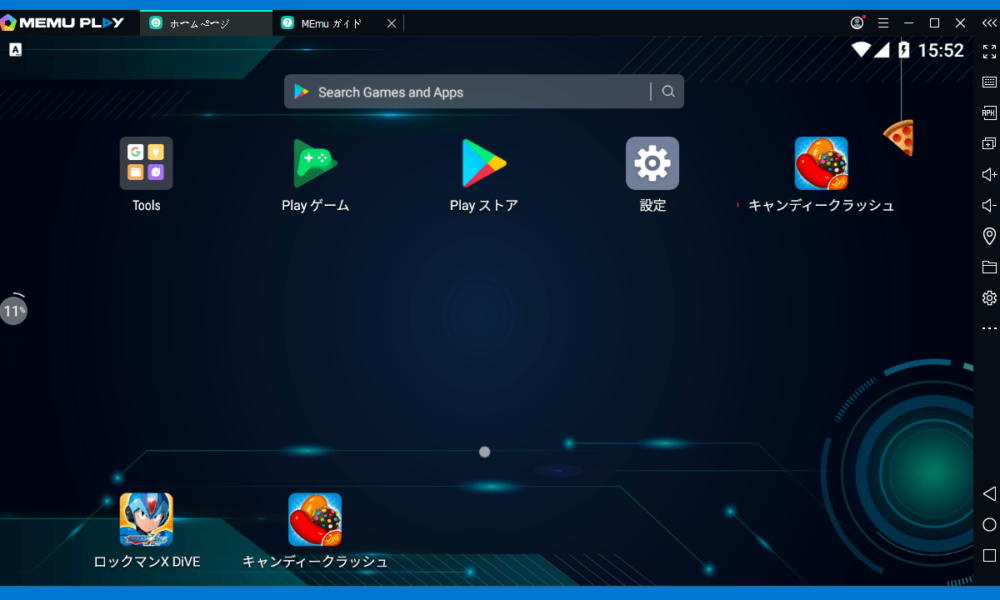Toggle fullscreen mode from the sidebar
The height and width of the screenshot is (600, 1000).
988,50
